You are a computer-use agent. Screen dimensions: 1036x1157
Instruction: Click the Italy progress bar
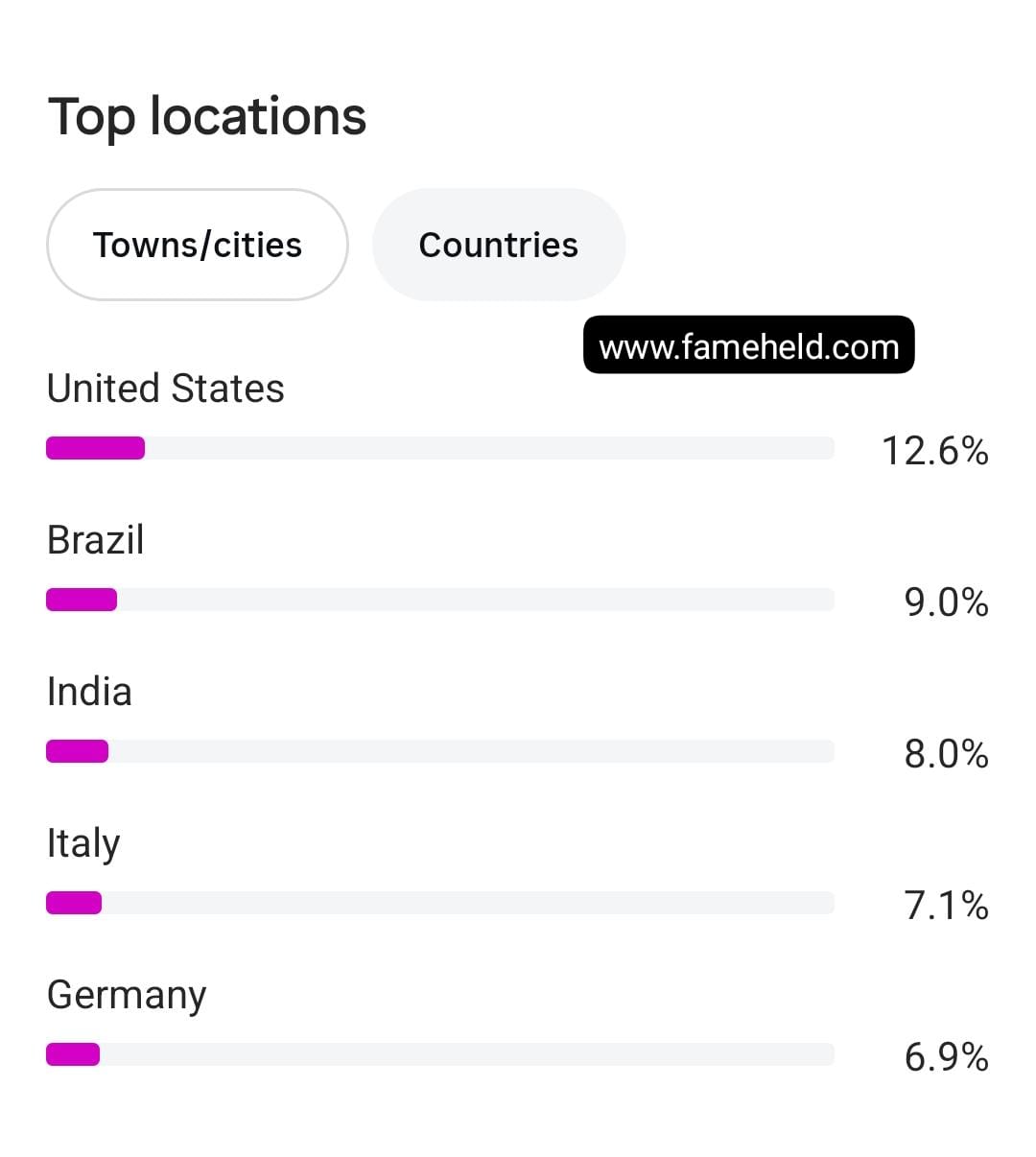point(440,903)
